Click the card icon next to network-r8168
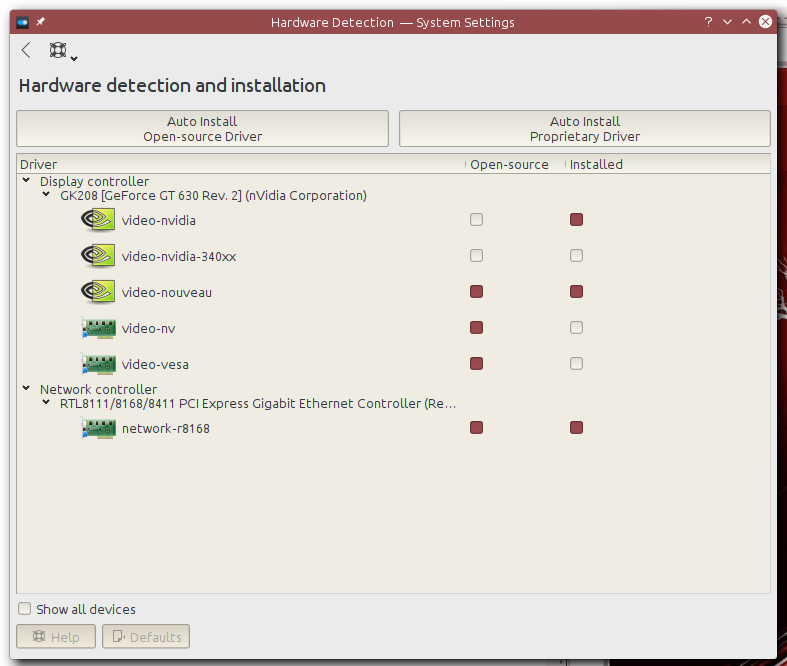Screen dimensions: 787x666 click(x=98, y=428)
